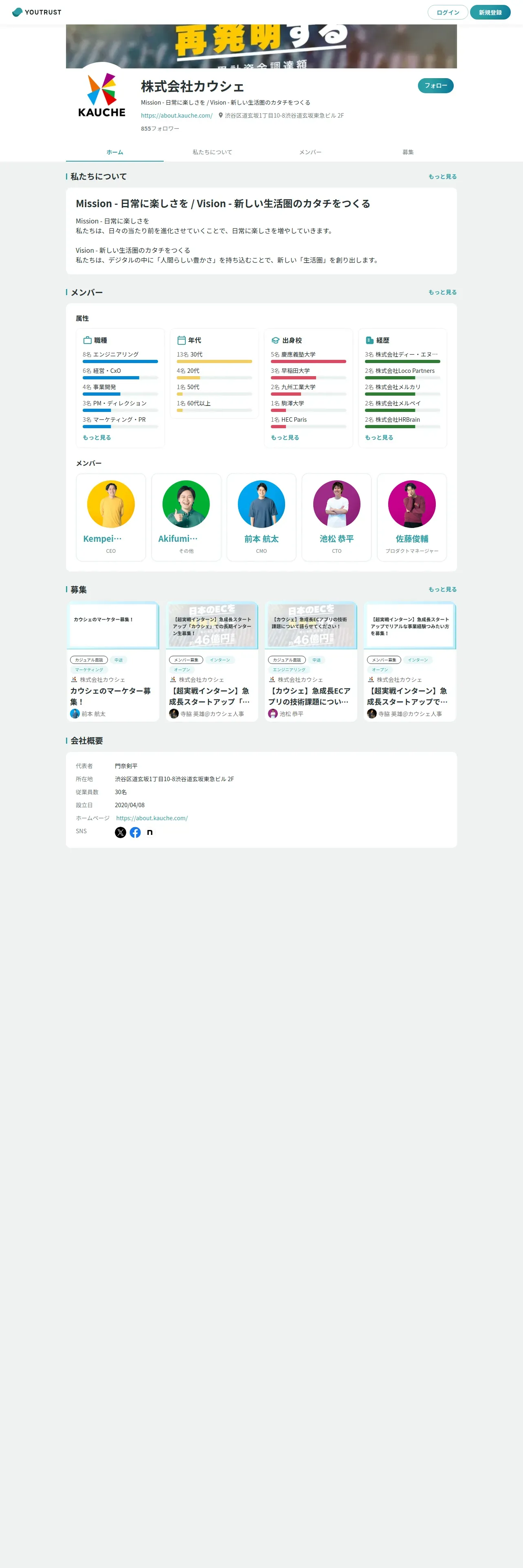Open the Facebook SNS icon
The width and height of the screenshot is (523, 1568).
pos(135,832)
